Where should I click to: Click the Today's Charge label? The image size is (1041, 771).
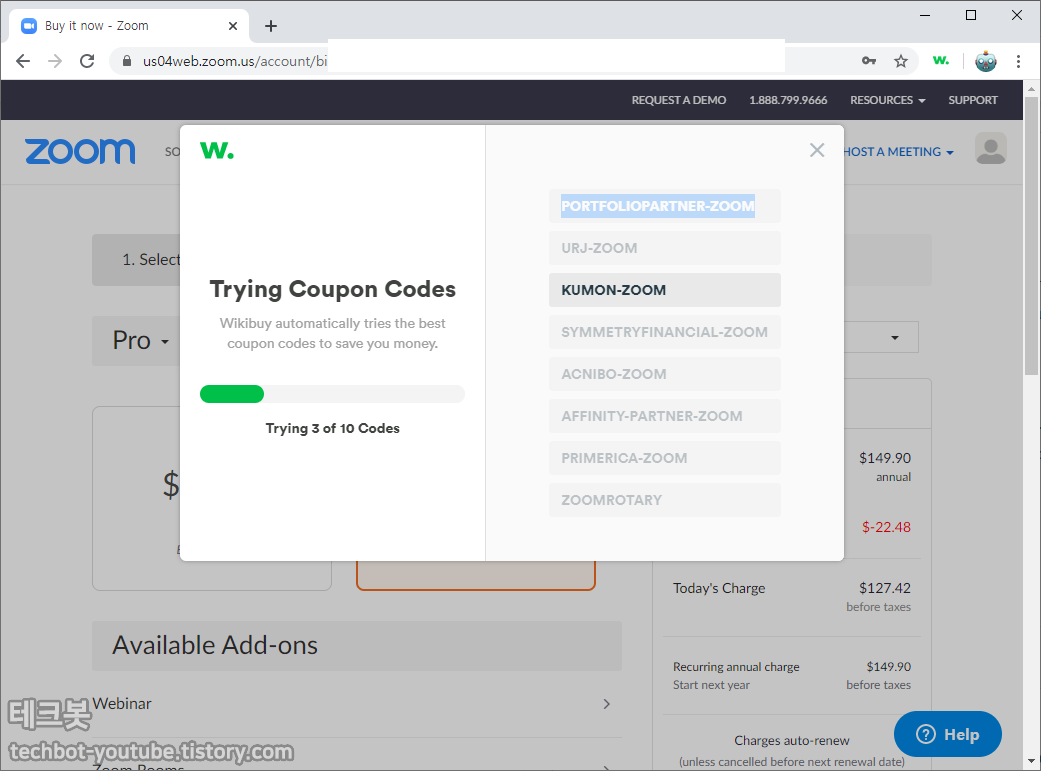coord(719,588)
